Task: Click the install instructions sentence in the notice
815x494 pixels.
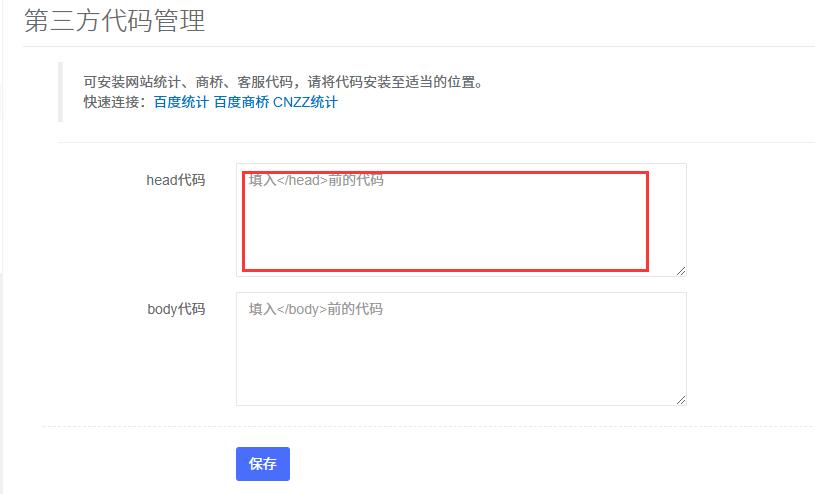Action: pos(284,82)
